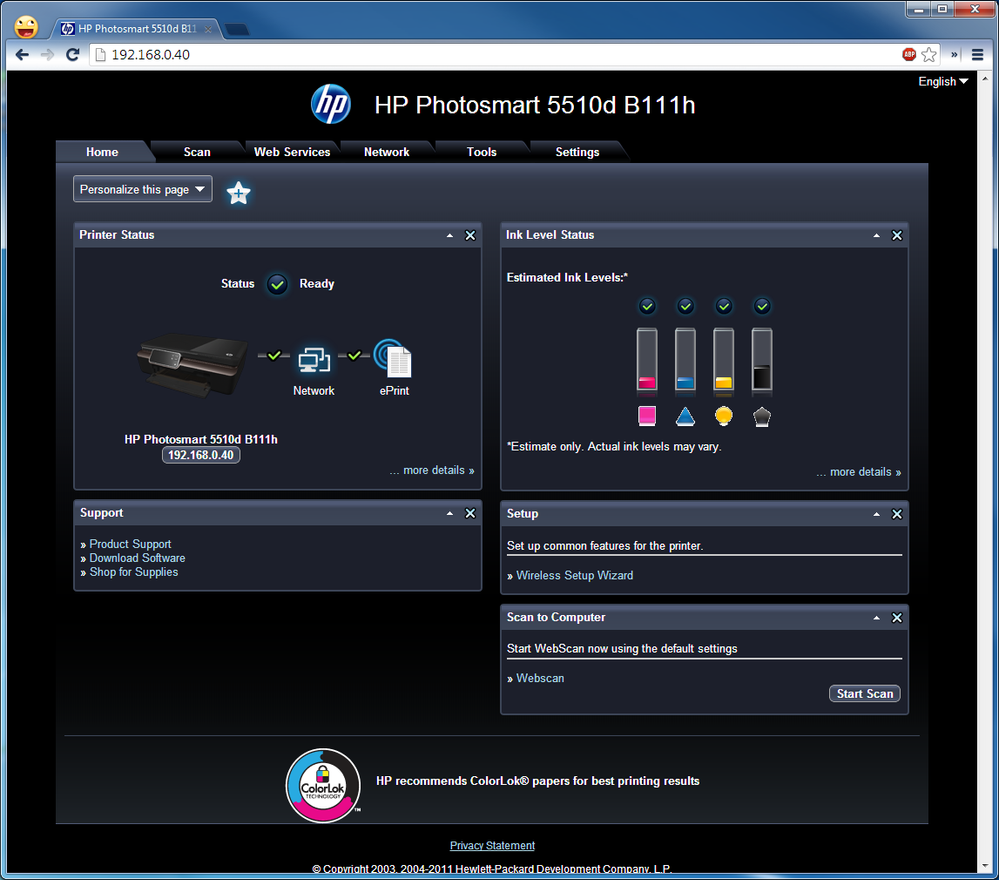Close the Printer Status panel

[470, 236]
